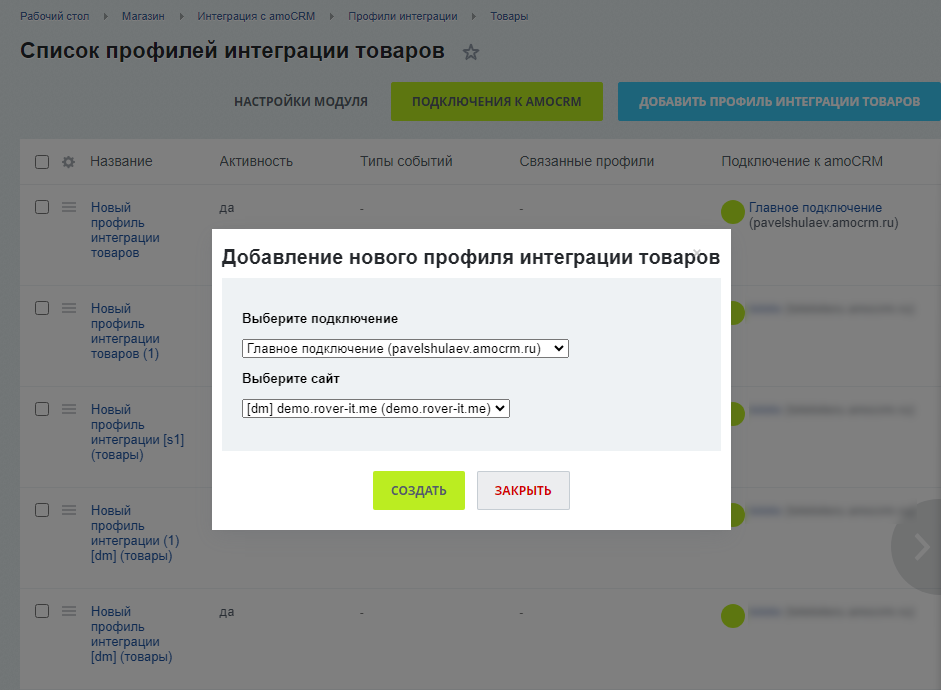
Task: Click 'да' activity value in last row
Action: (226, 612)
